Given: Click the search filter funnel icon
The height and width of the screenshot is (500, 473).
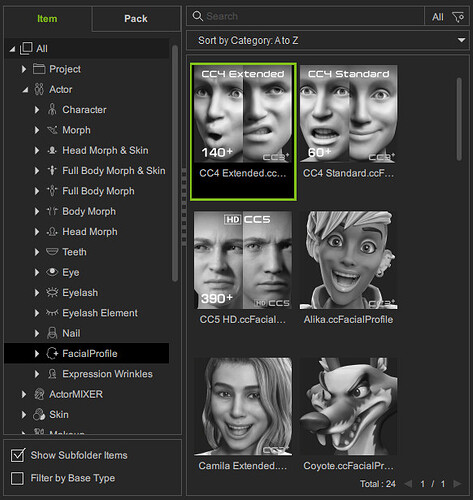Looking at the screenshot, I should coord(458,17).
